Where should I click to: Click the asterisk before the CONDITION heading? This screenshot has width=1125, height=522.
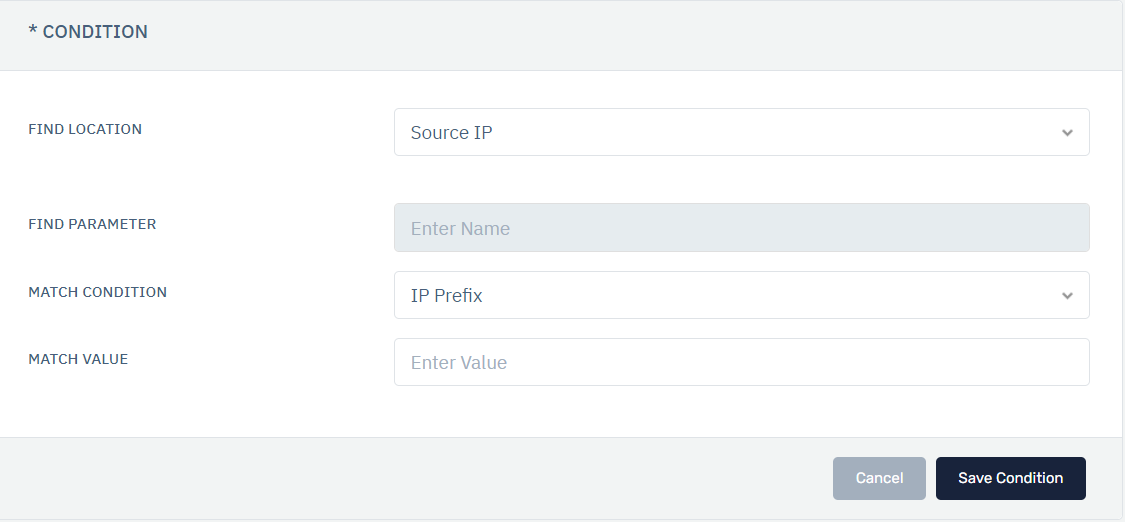point(33,32)
